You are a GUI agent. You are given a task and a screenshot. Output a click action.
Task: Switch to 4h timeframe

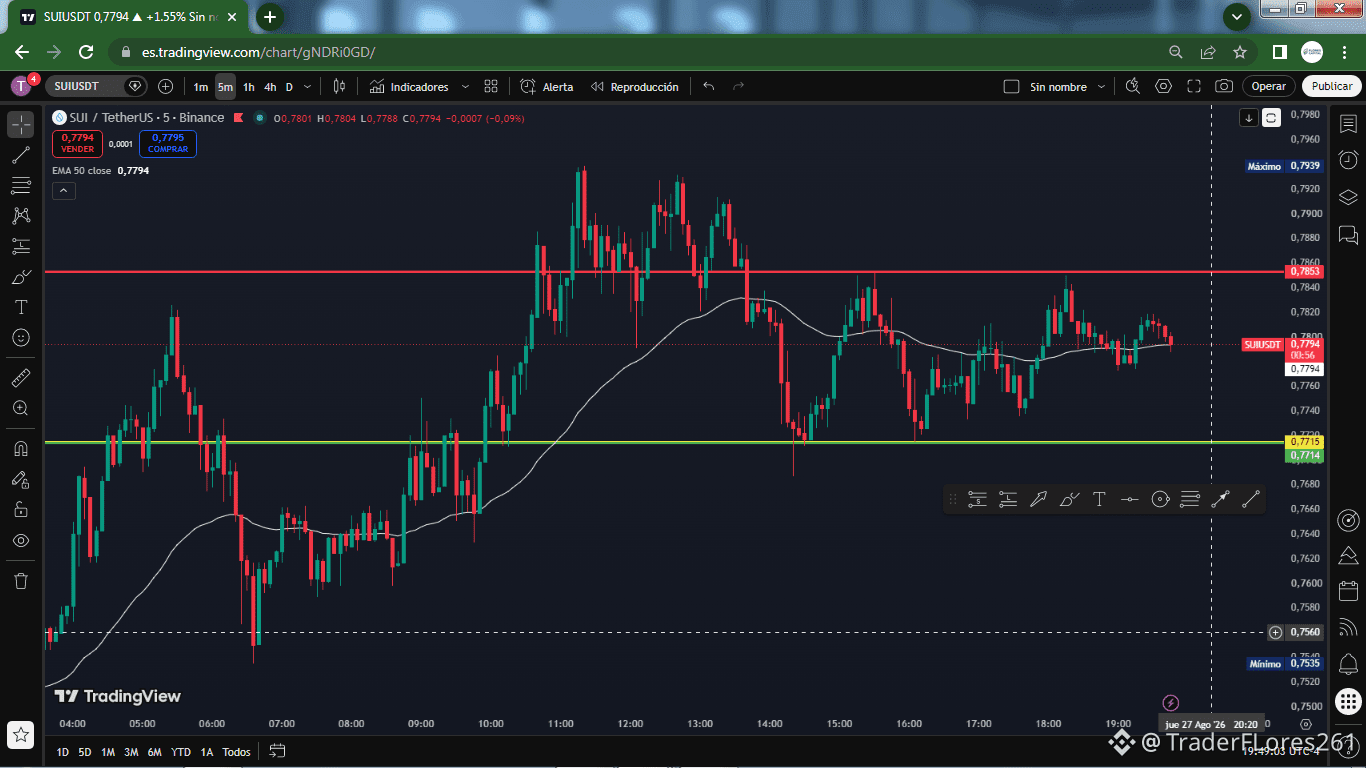click(x=270, y=87)
